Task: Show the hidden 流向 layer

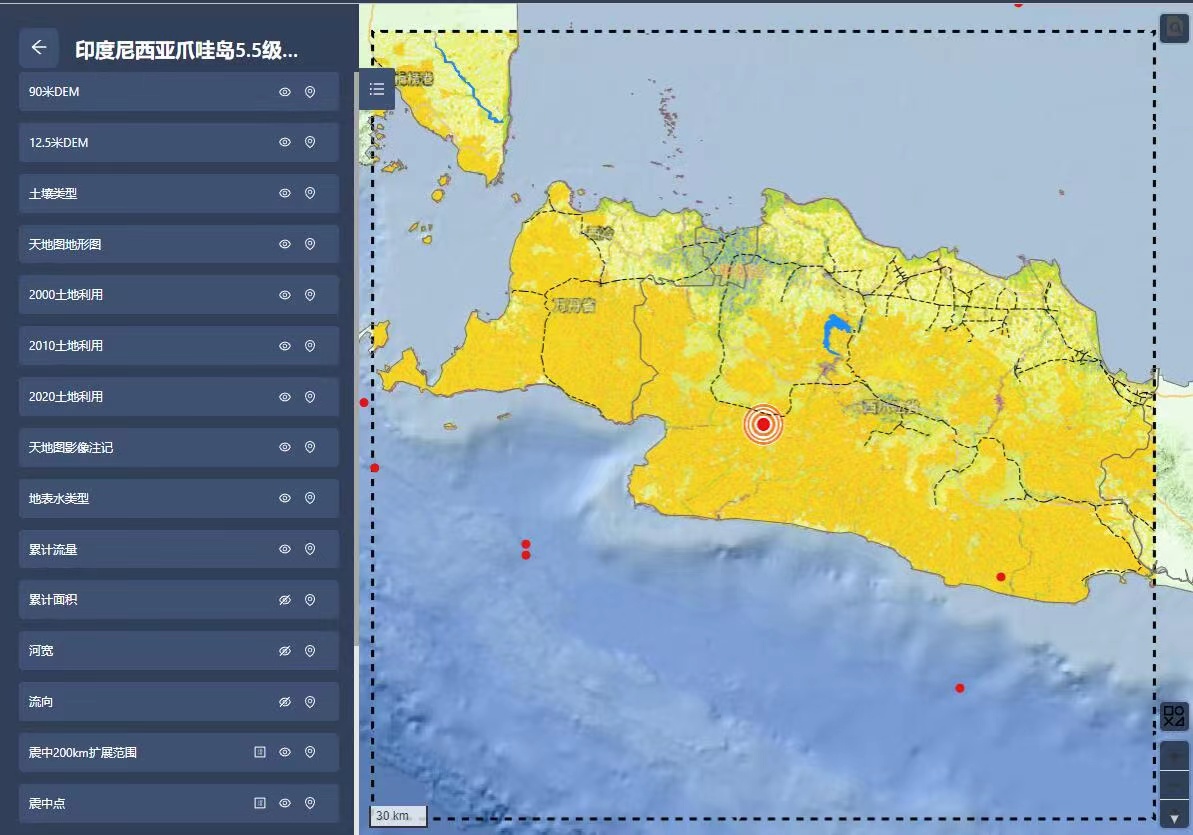Action: (x=285, y=702)
